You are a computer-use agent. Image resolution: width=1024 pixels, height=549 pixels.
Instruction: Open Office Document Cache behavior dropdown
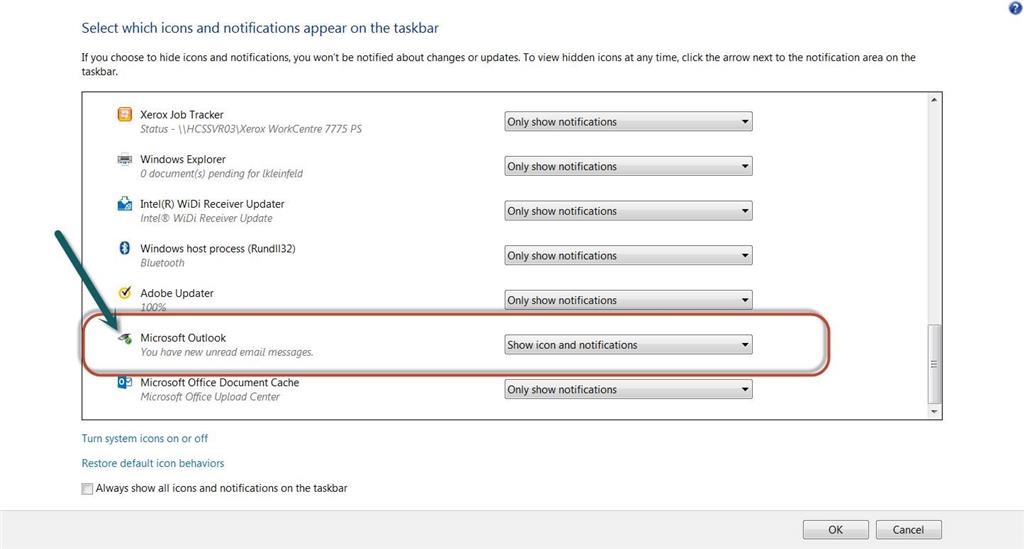pos(628,389)
